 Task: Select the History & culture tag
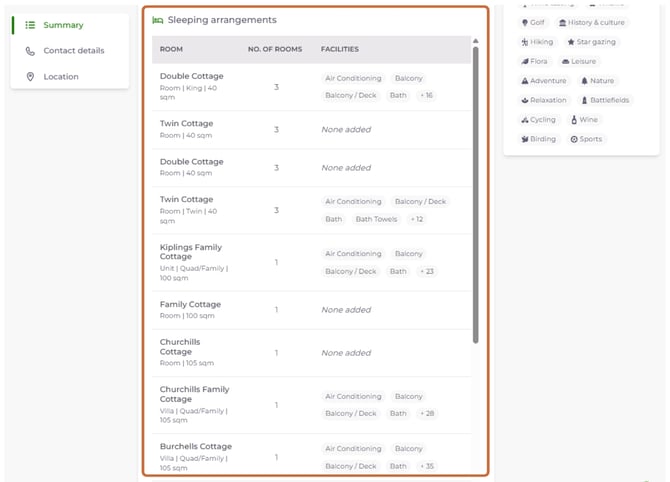click(592, 23)
